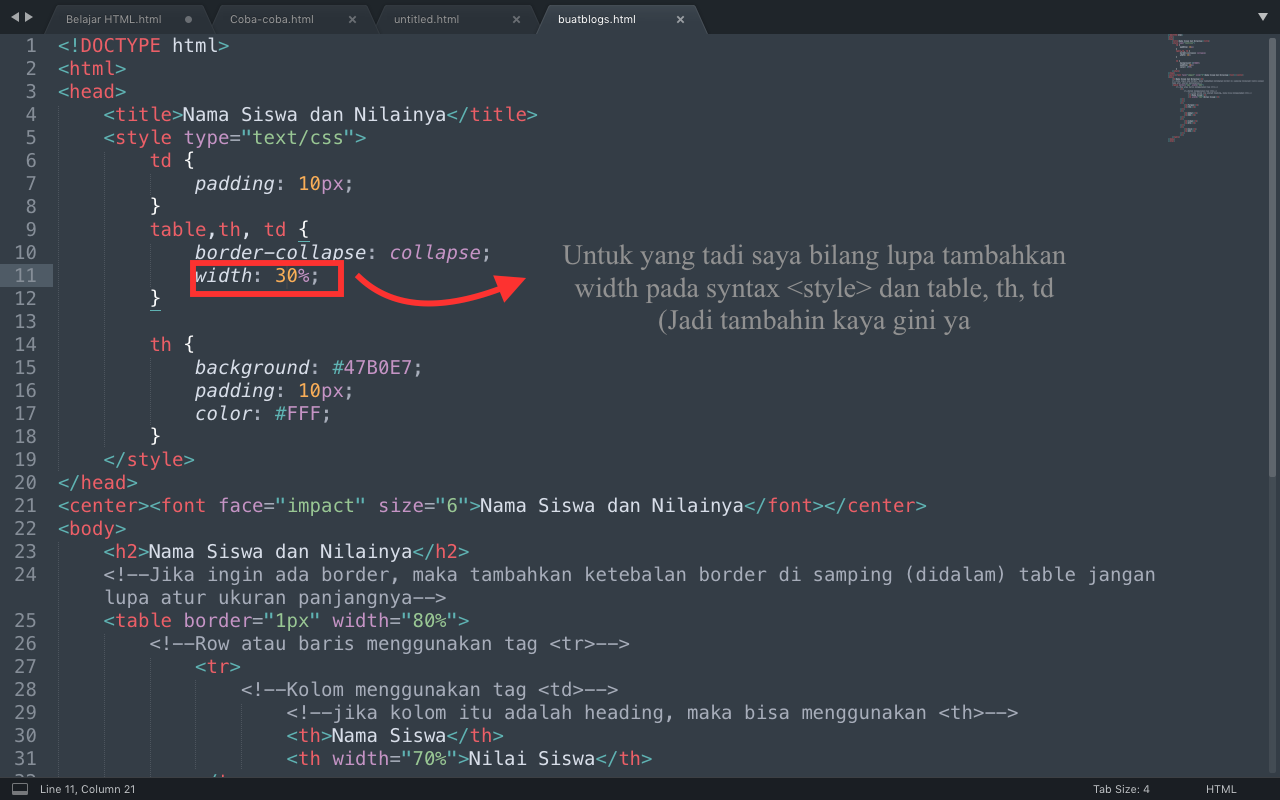Open the "Tab Size: 4" indentation menu
This screenshot has width=1280, height=800.
1121,789
